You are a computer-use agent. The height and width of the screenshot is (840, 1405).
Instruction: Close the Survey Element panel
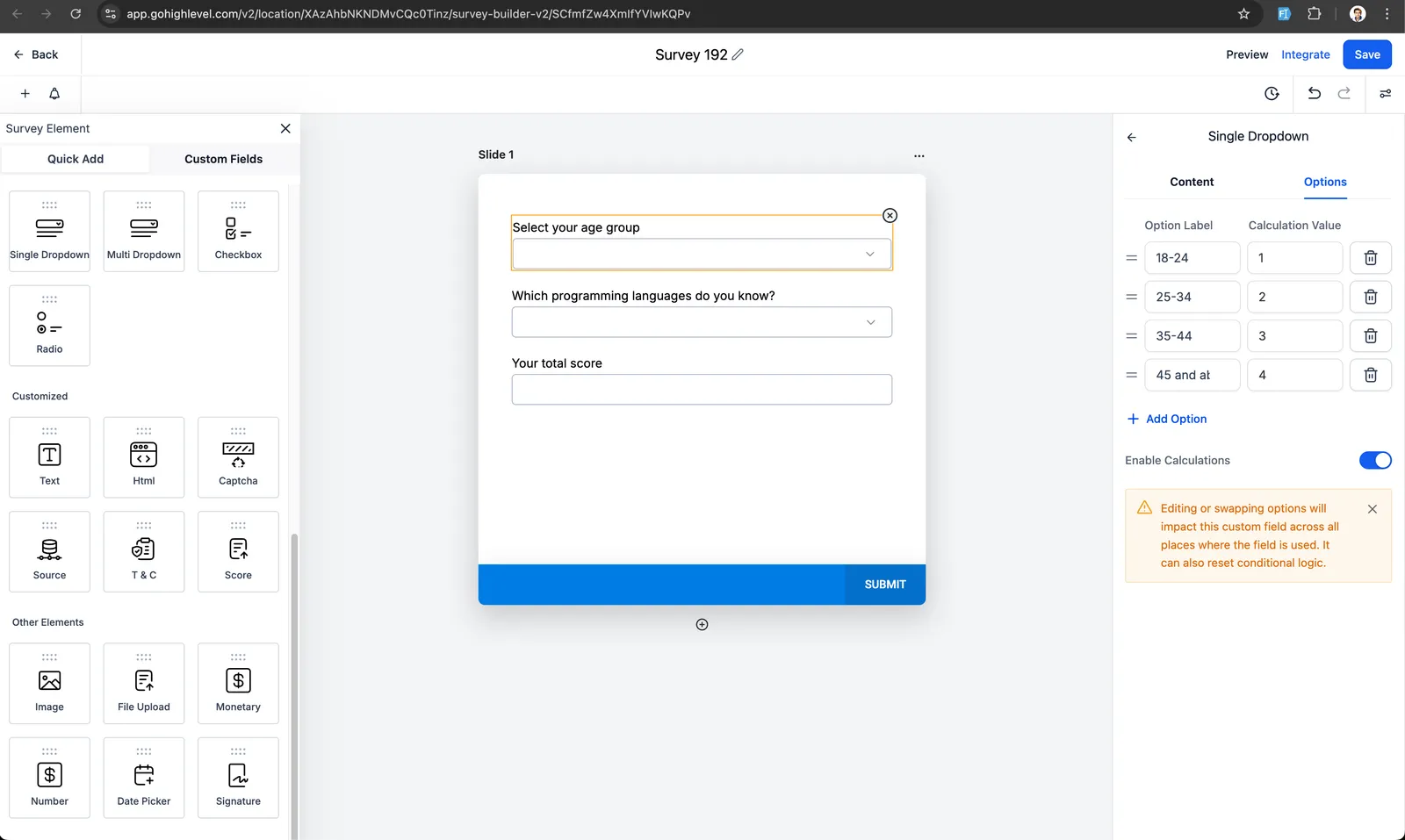click(285, 129)
